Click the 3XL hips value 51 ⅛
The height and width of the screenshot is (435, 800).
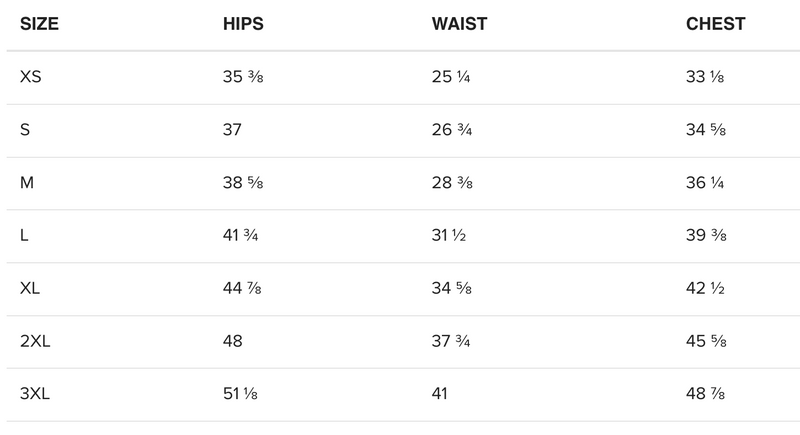coord(241,394)
